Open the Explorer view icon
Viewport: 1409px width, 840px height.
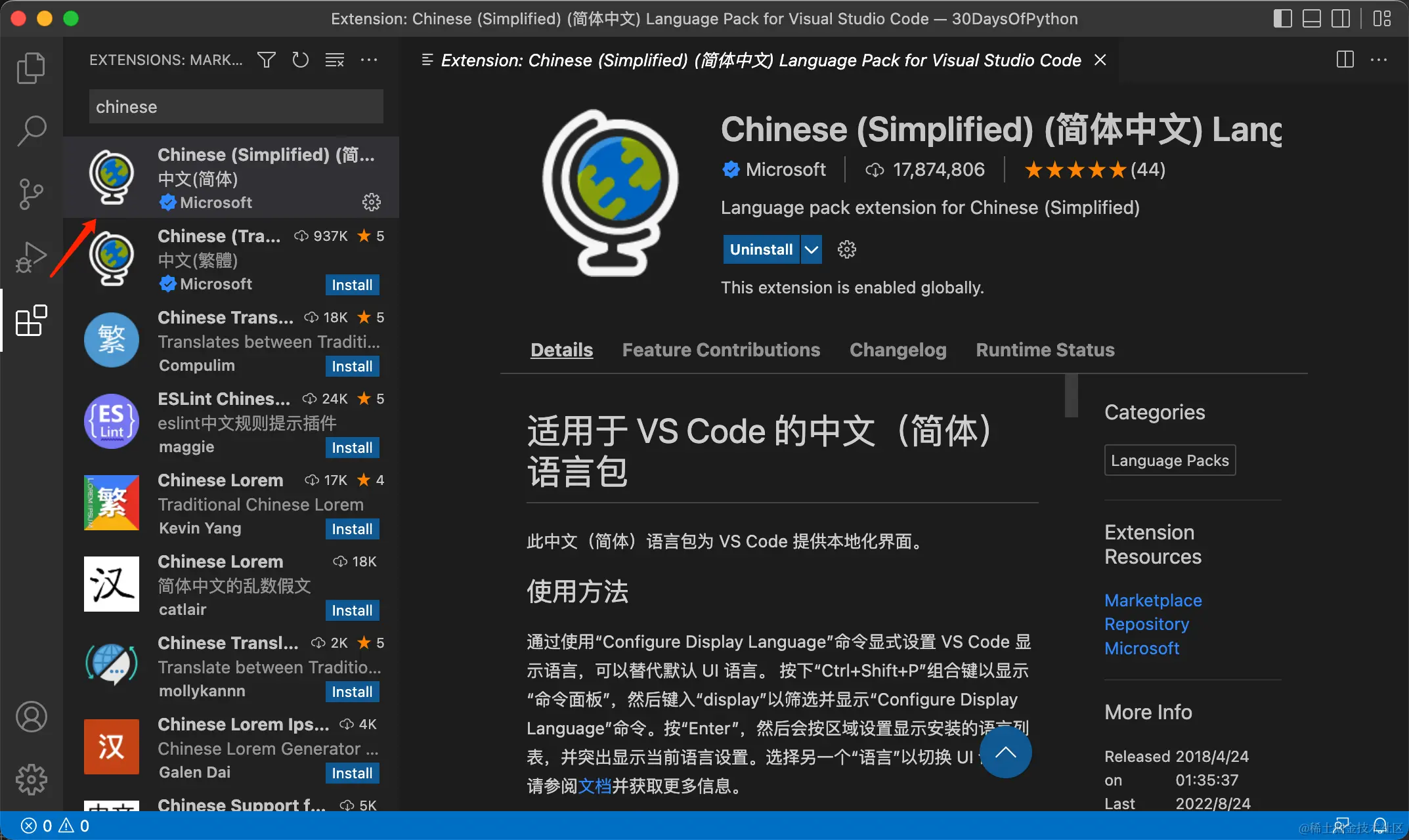pos(31,68)
